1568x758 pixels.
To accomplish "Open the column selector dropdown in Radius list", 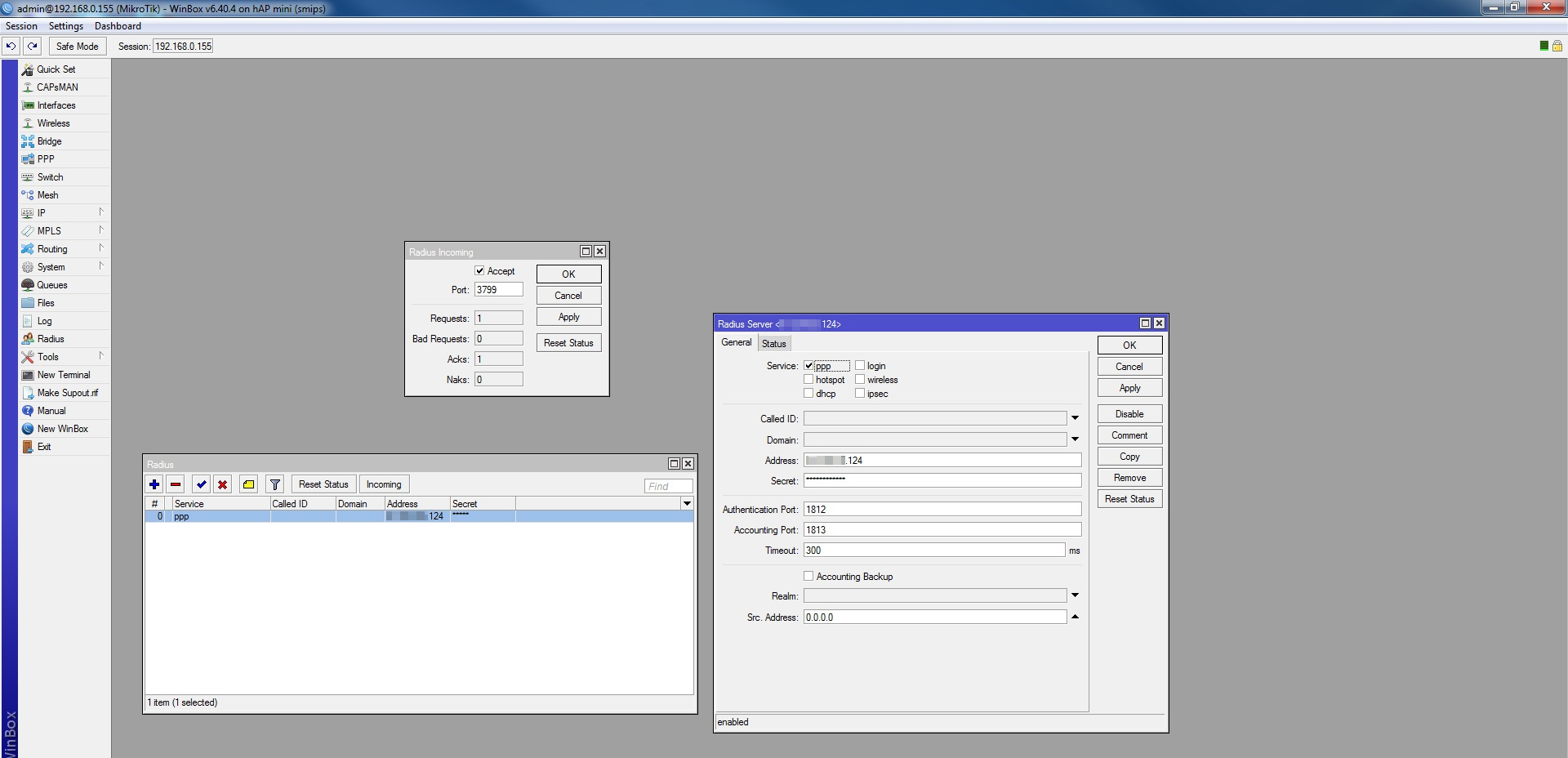I will [x=687, y=504].
